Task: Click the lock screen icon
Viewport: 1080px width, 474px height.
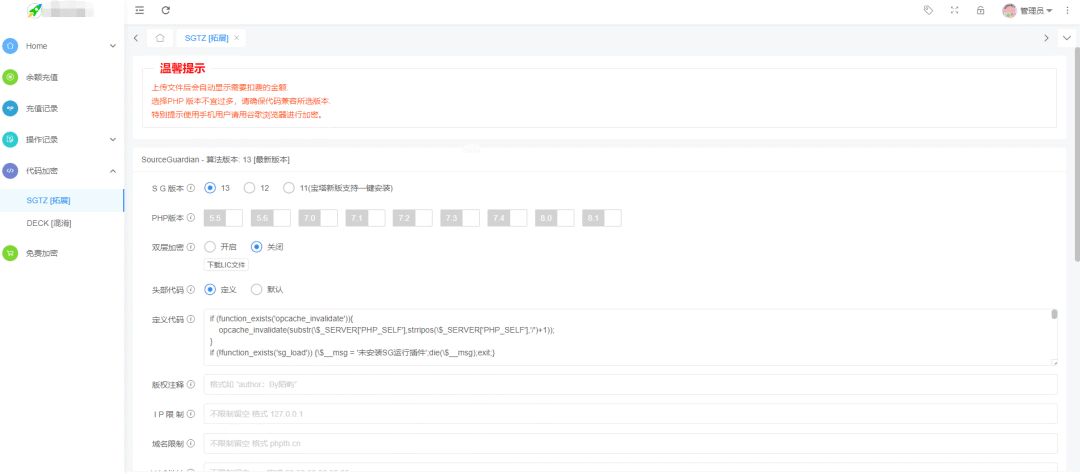Action: point(980,10)
